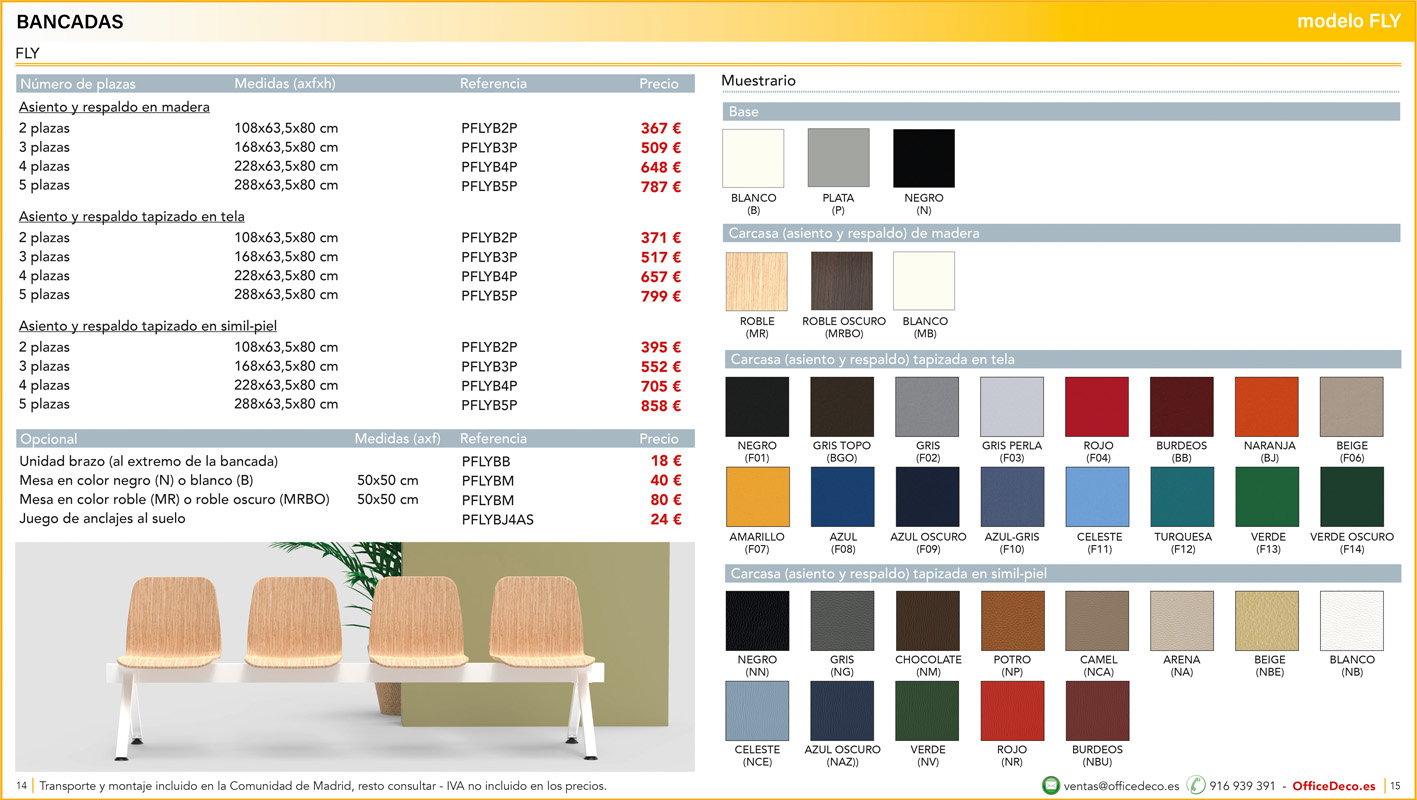
Task: Click the 858 € price
Action: tap(661, 405)
